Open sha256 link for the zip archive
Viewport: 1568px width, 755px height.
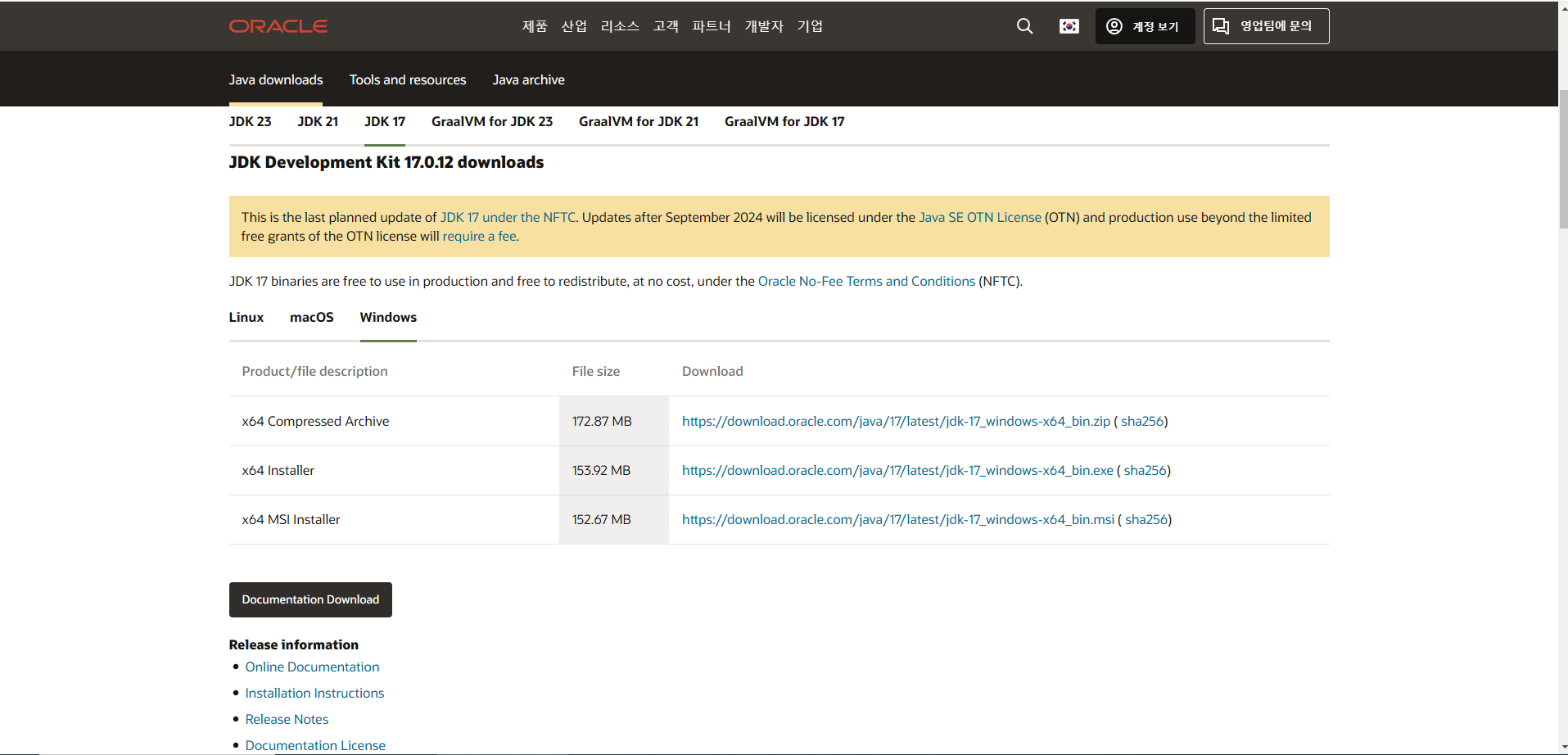pyautogui.click(x=1142, y=421)
